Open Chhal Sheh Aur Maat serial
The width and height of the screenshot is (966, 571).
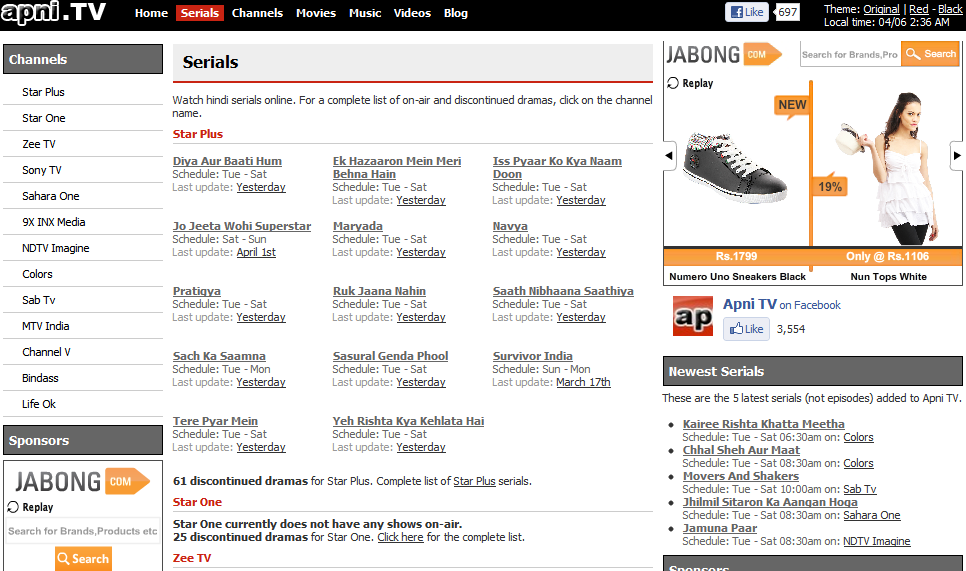(741, 450)
